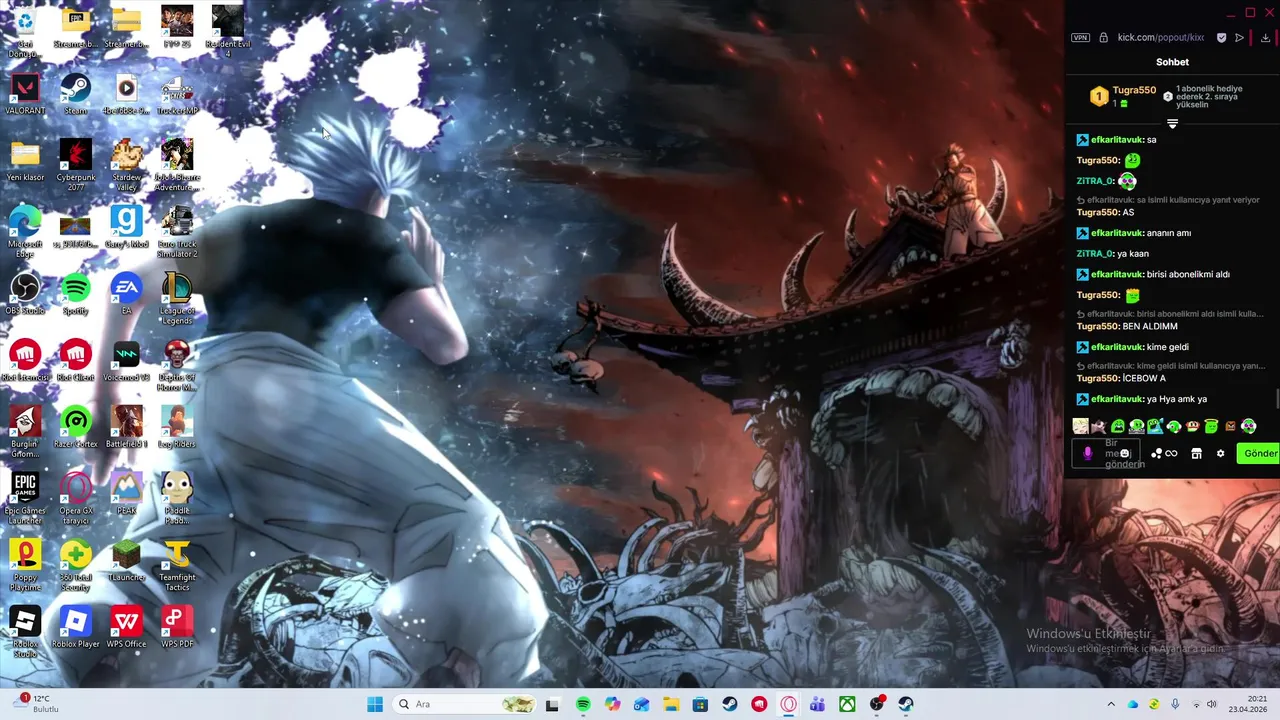Viewport: 1280px width, 720px height.
Task: Click the TruckersMP desktop shortcut
Action: pyautogui.click(x=177, y=95)
